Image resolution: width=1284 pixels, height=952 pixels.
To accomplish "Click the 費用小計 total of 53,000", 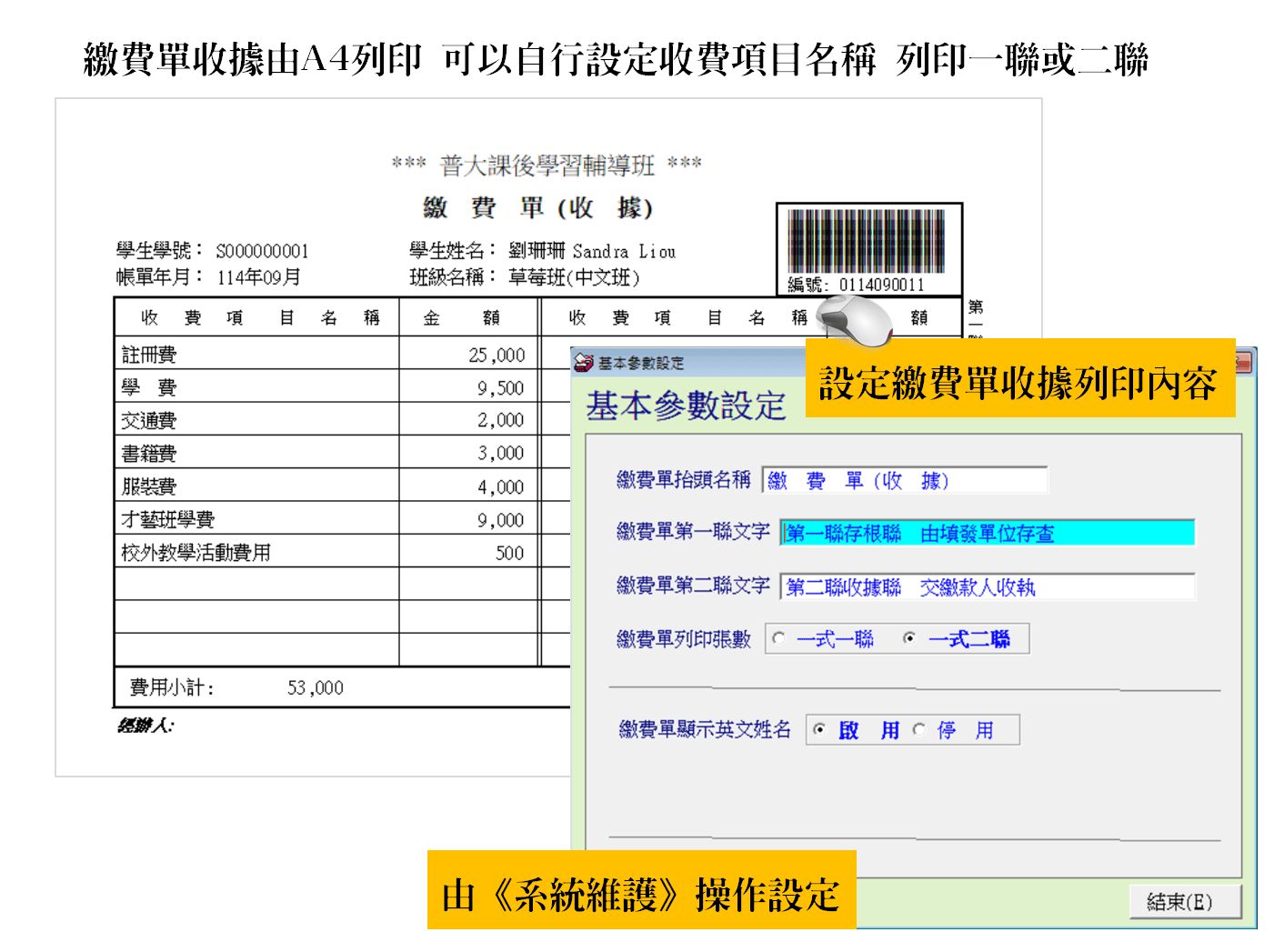I will [x=315, y=687].
